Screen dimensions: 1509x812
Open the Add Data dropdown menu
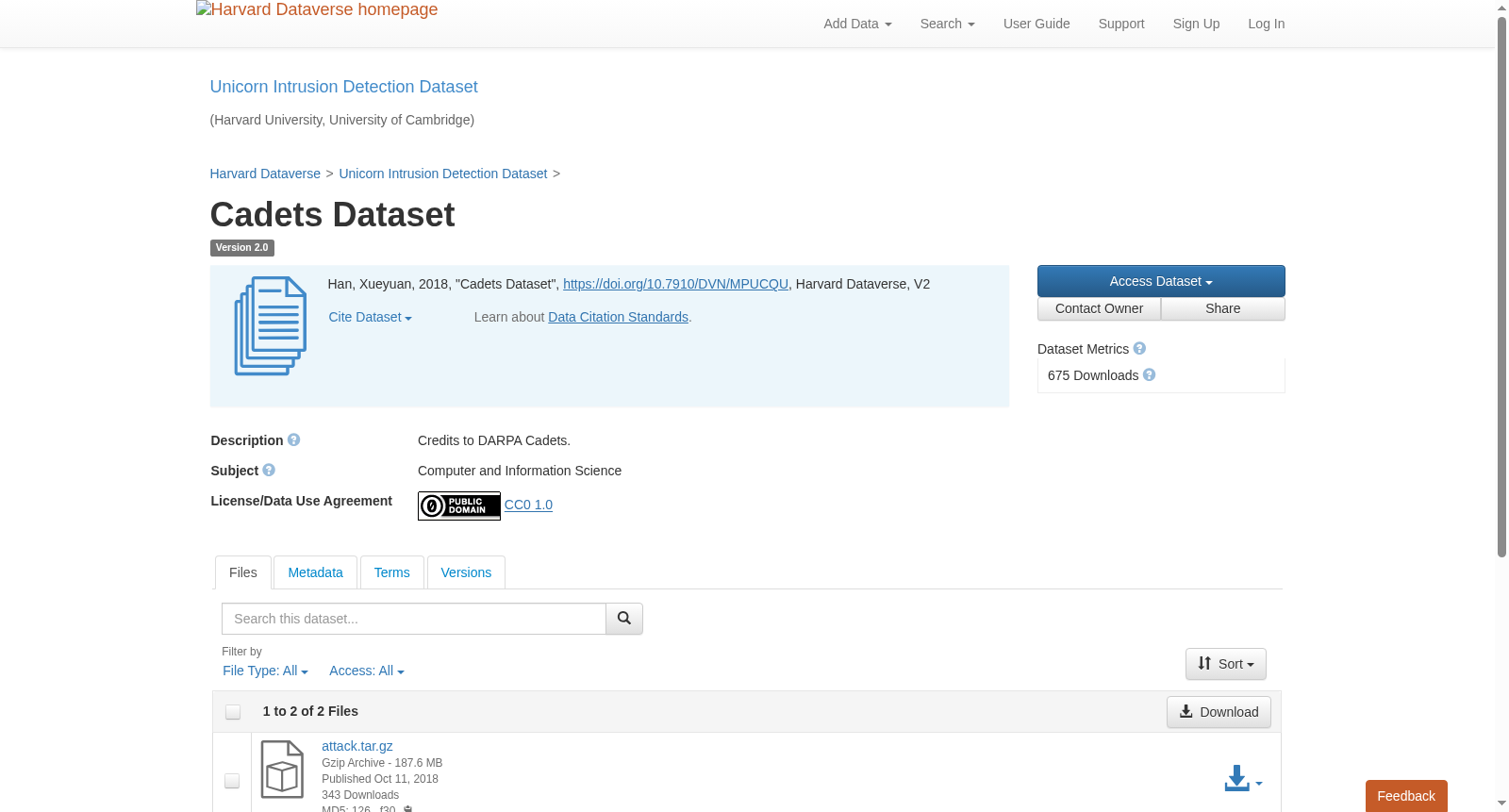coord(857,24)
